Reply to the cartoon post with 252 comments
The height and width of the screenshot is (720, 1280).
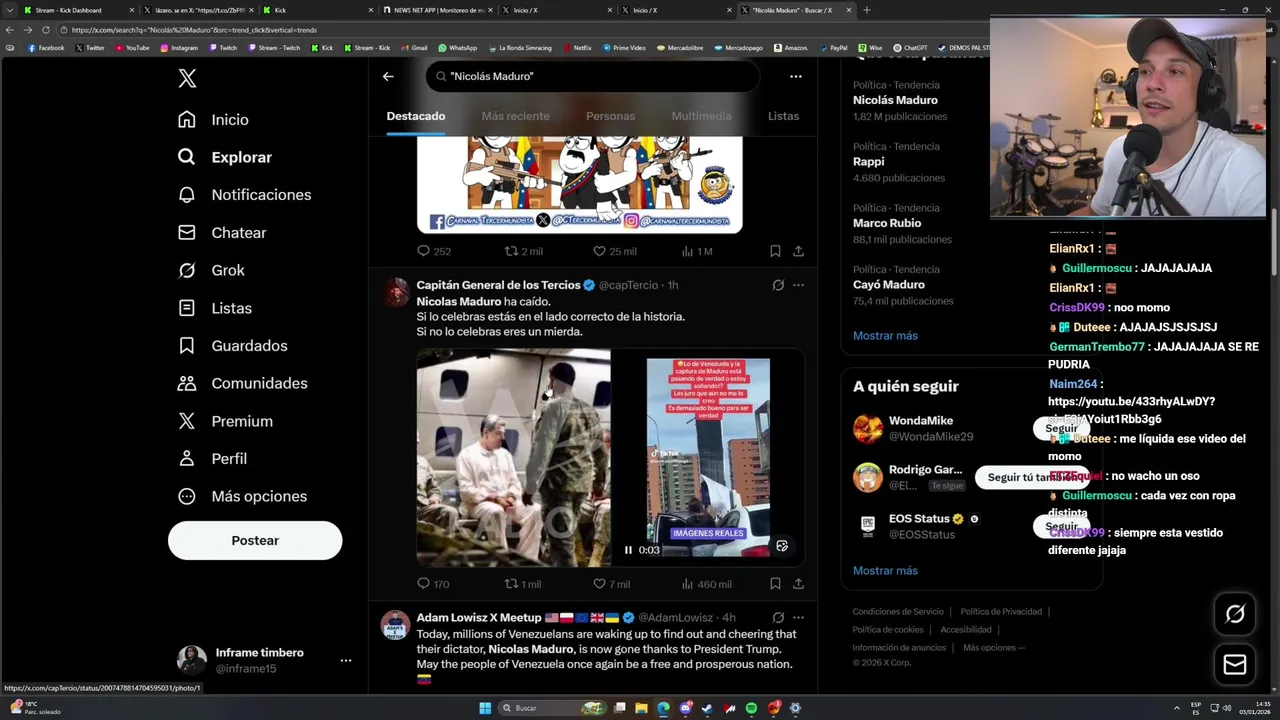pos(434,251)
